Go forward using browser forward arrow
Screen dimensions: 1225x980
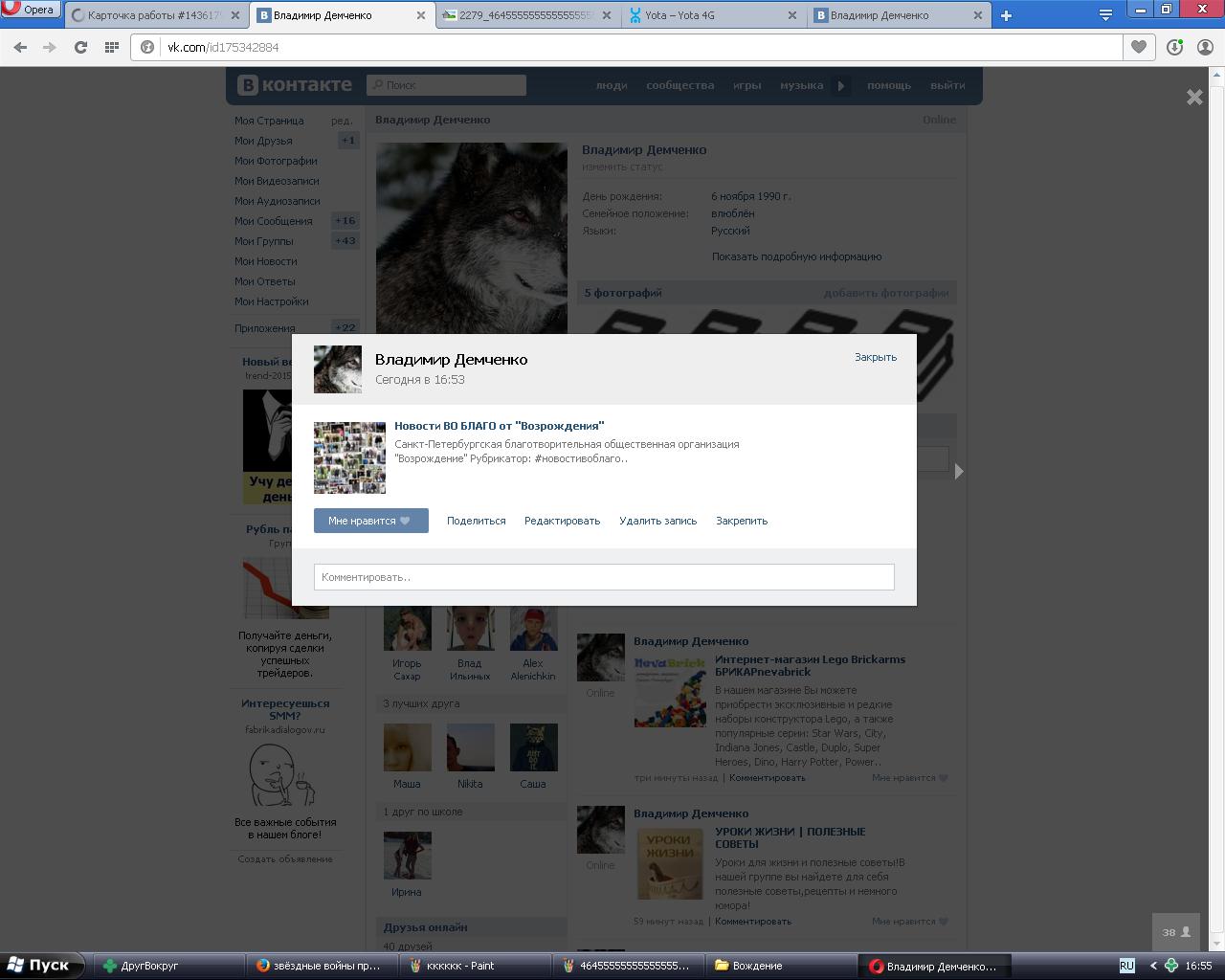pos(50,47)
